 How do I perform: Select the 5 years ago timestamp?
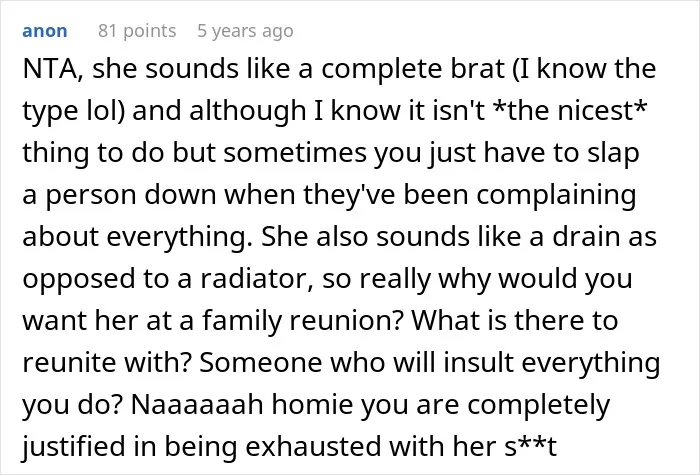pyautogui.click(x=246, y=31)
